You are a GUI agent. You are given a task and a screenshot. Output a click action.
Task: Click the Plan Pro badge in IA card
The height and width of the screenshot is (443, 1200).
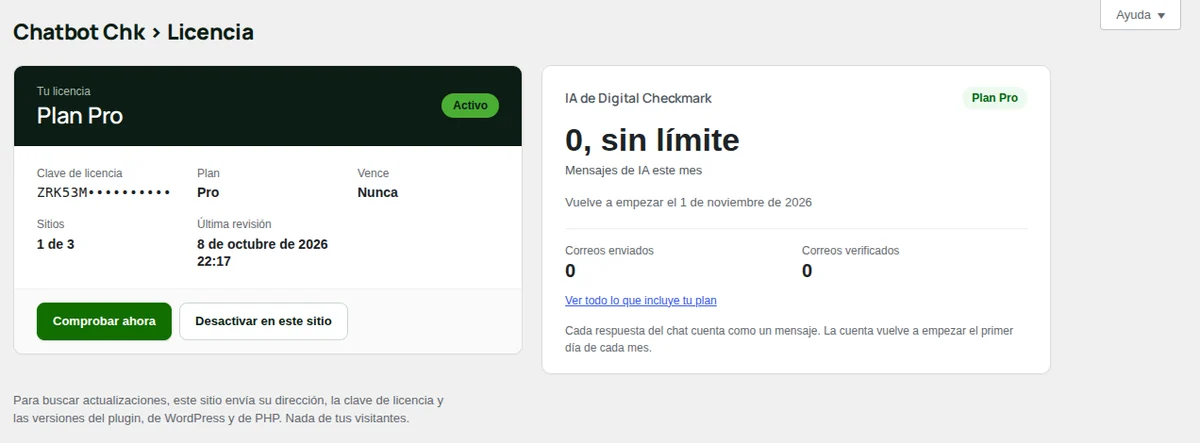point(995,98)
